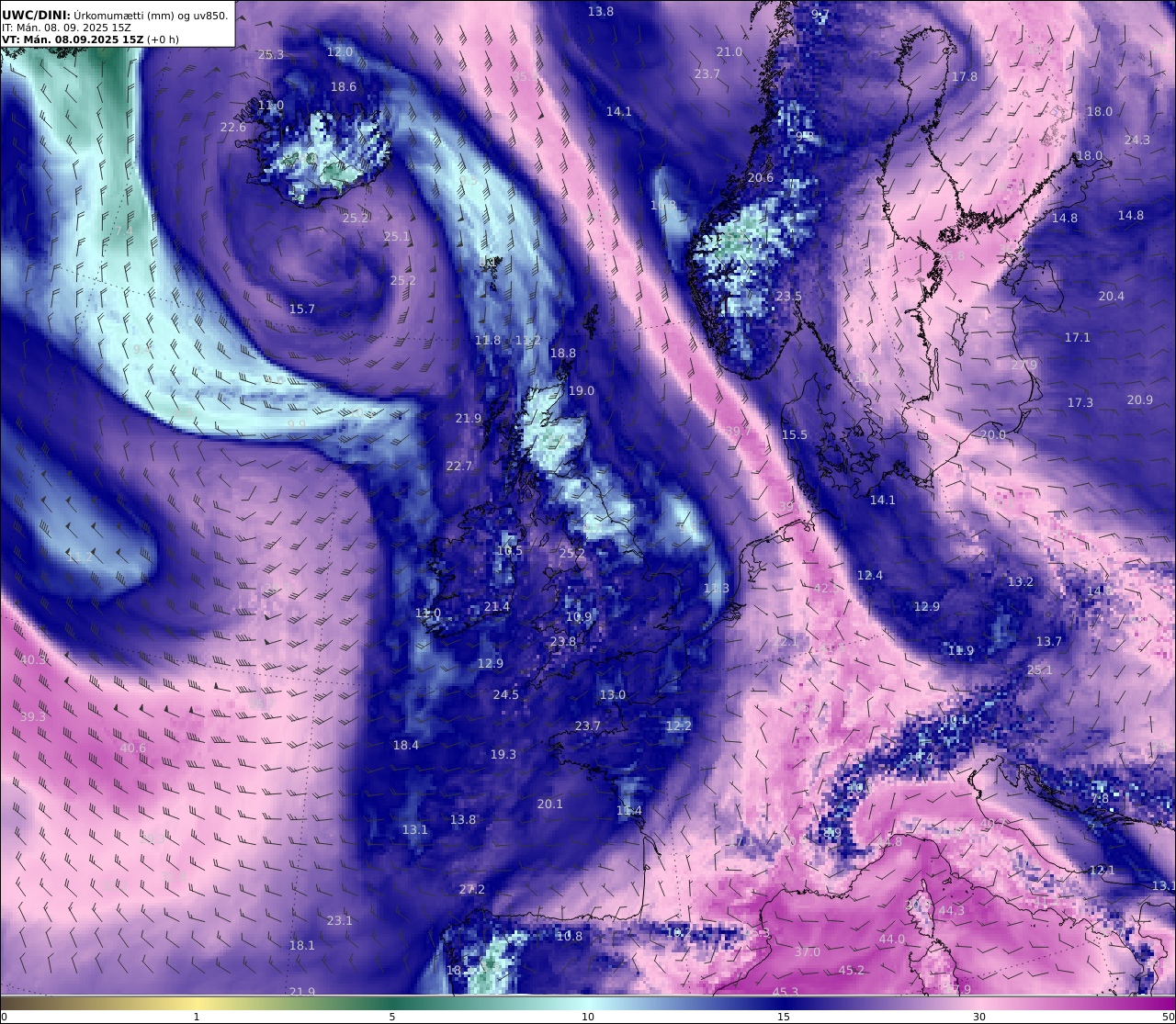
Task: Click the 12.4 value over Germany
Action: pos(870,576)
